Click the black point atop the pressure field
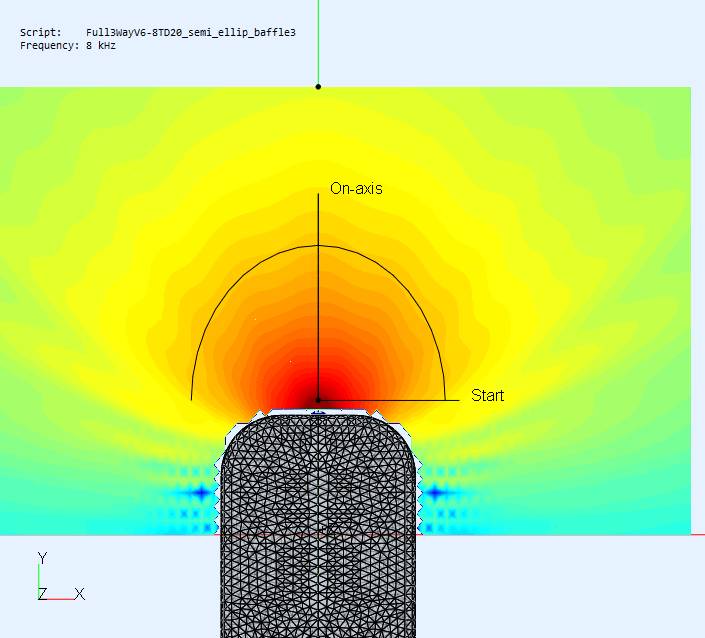The image size is (705, 638). (x=318, y=86)
